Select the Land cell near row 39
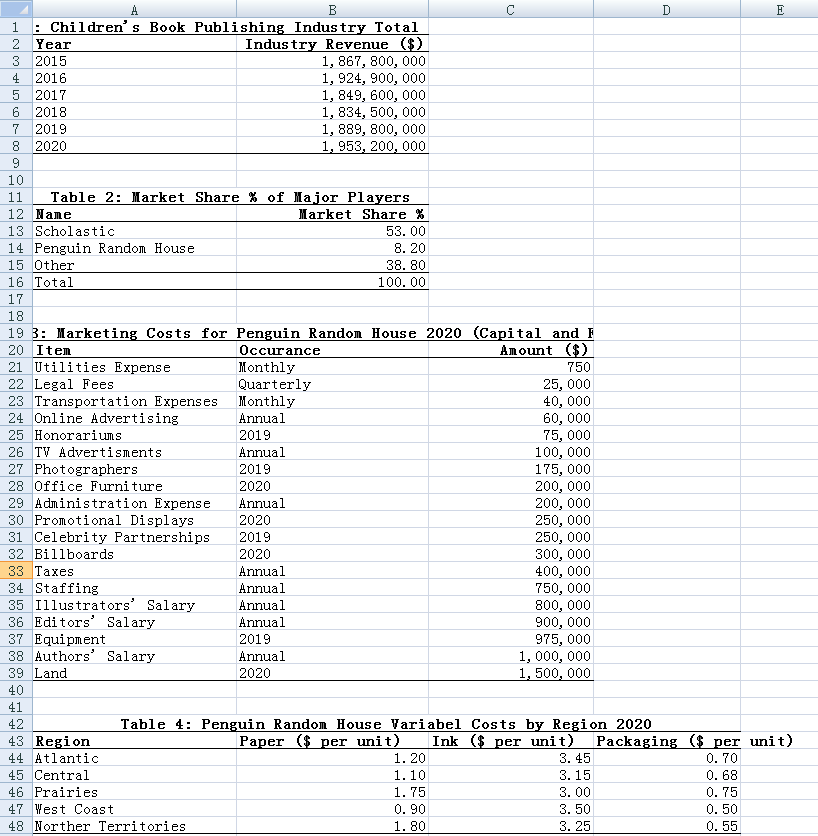 point(133,673)
